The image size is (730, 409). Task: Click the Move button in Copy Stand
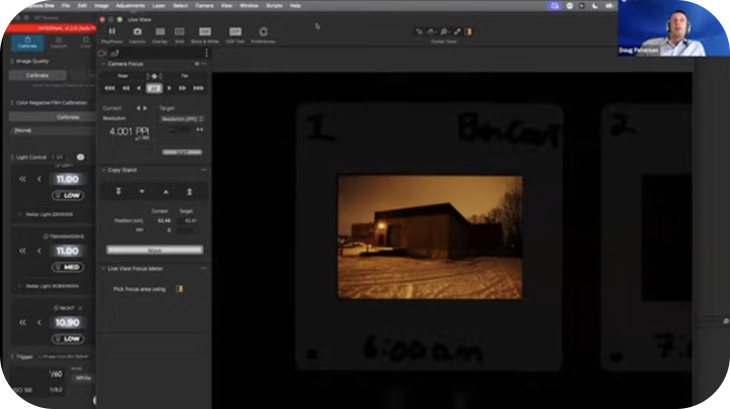pos(155,250)
